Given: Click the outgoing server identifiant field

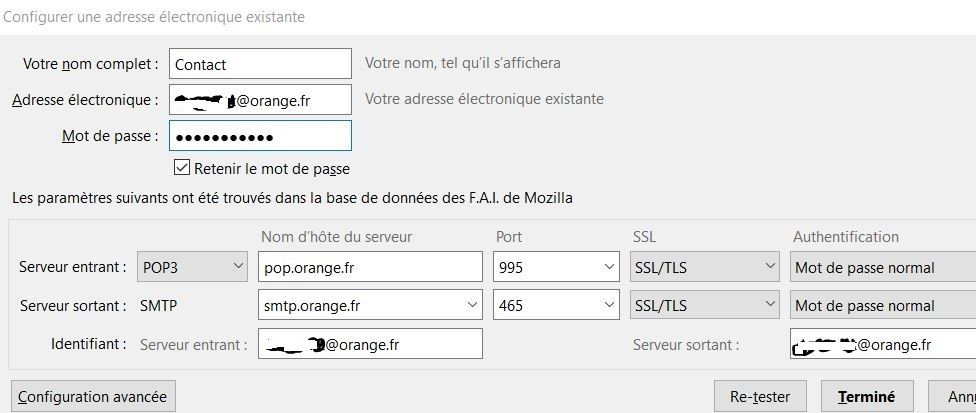Looking at the screenshot, I should tap(882, 344).
